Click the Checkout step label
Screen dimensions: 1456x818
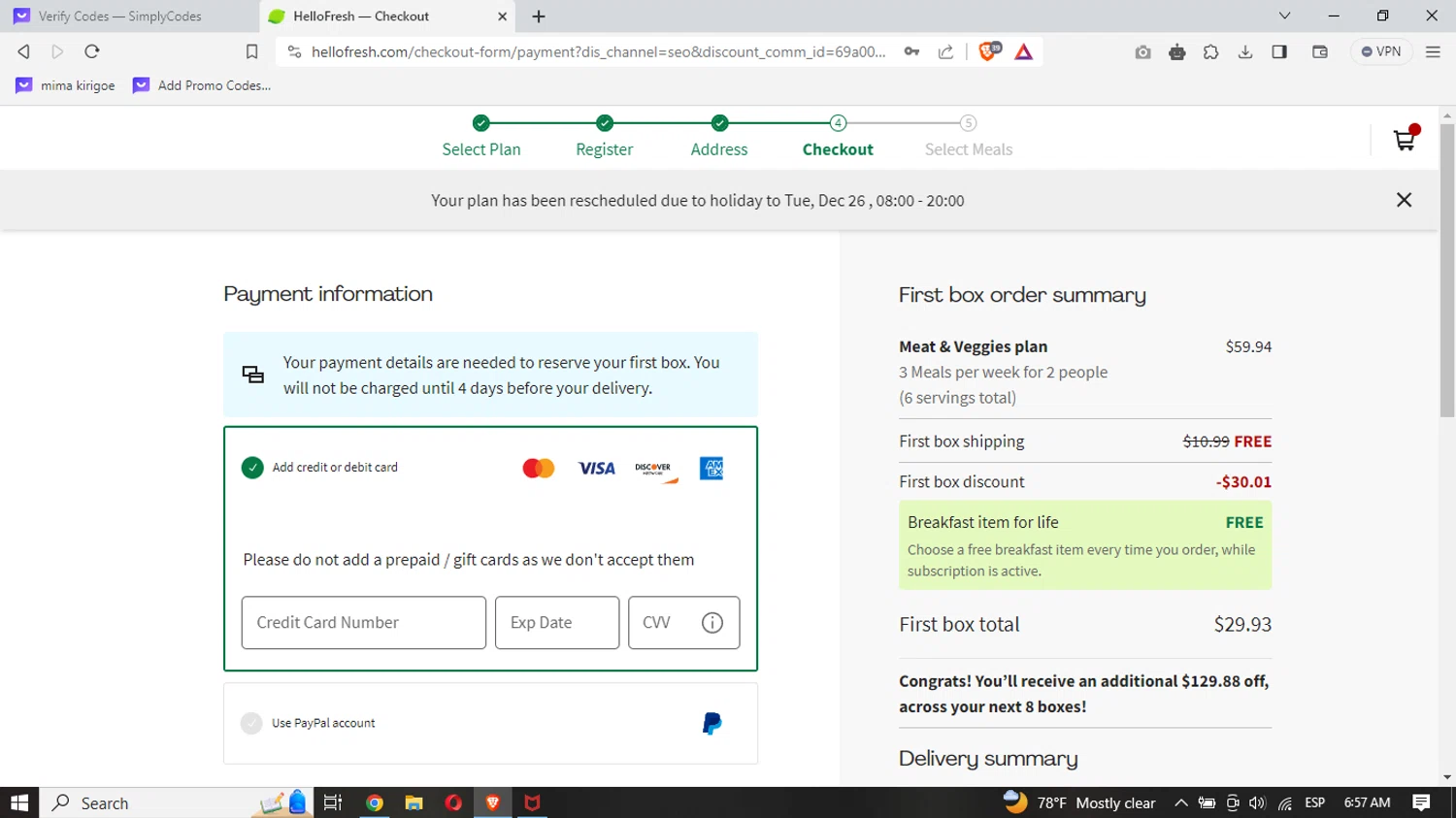[x=838, y=149]
